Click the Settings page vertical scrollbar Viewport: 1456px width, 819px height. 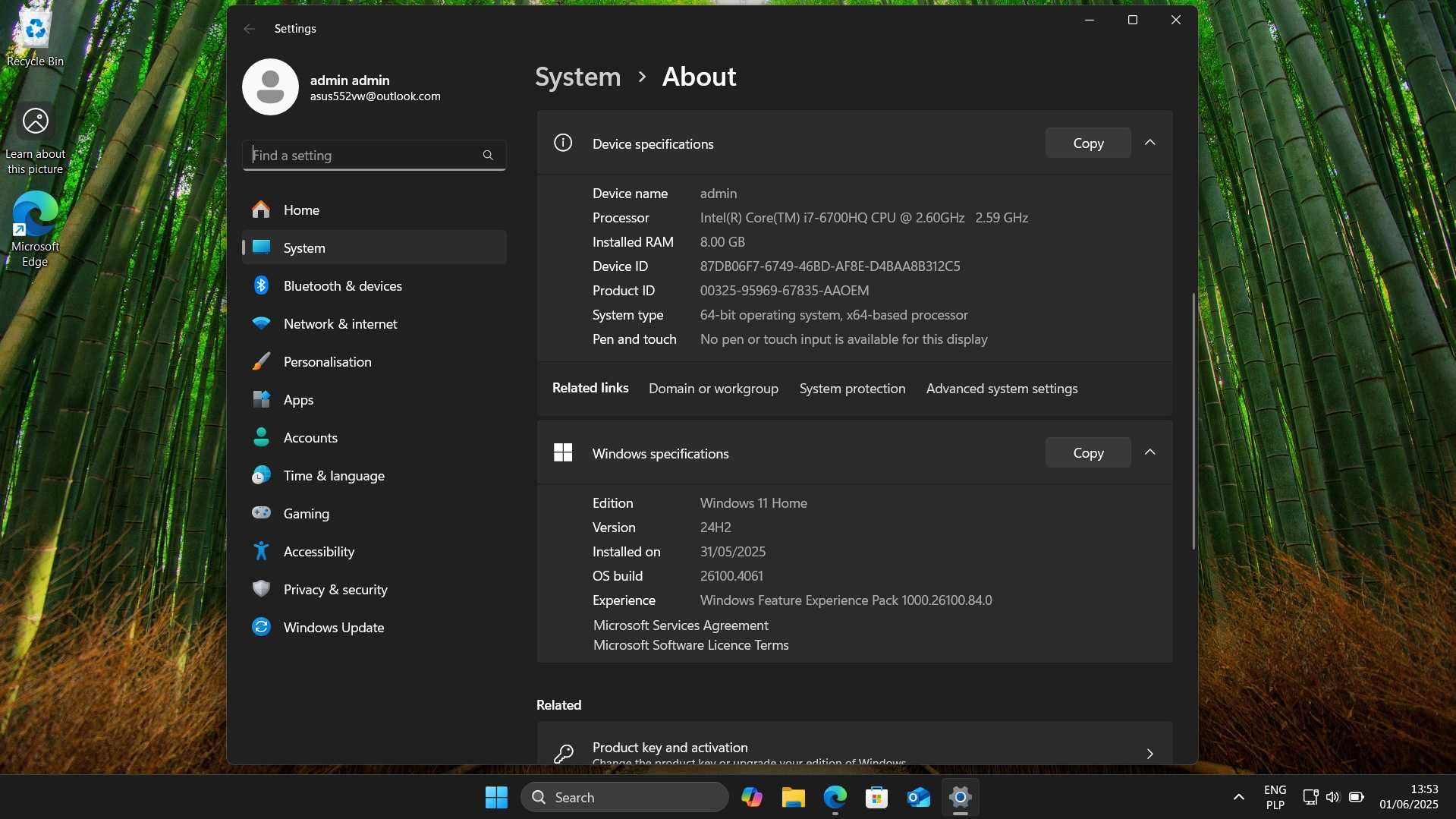(1193, 421)
